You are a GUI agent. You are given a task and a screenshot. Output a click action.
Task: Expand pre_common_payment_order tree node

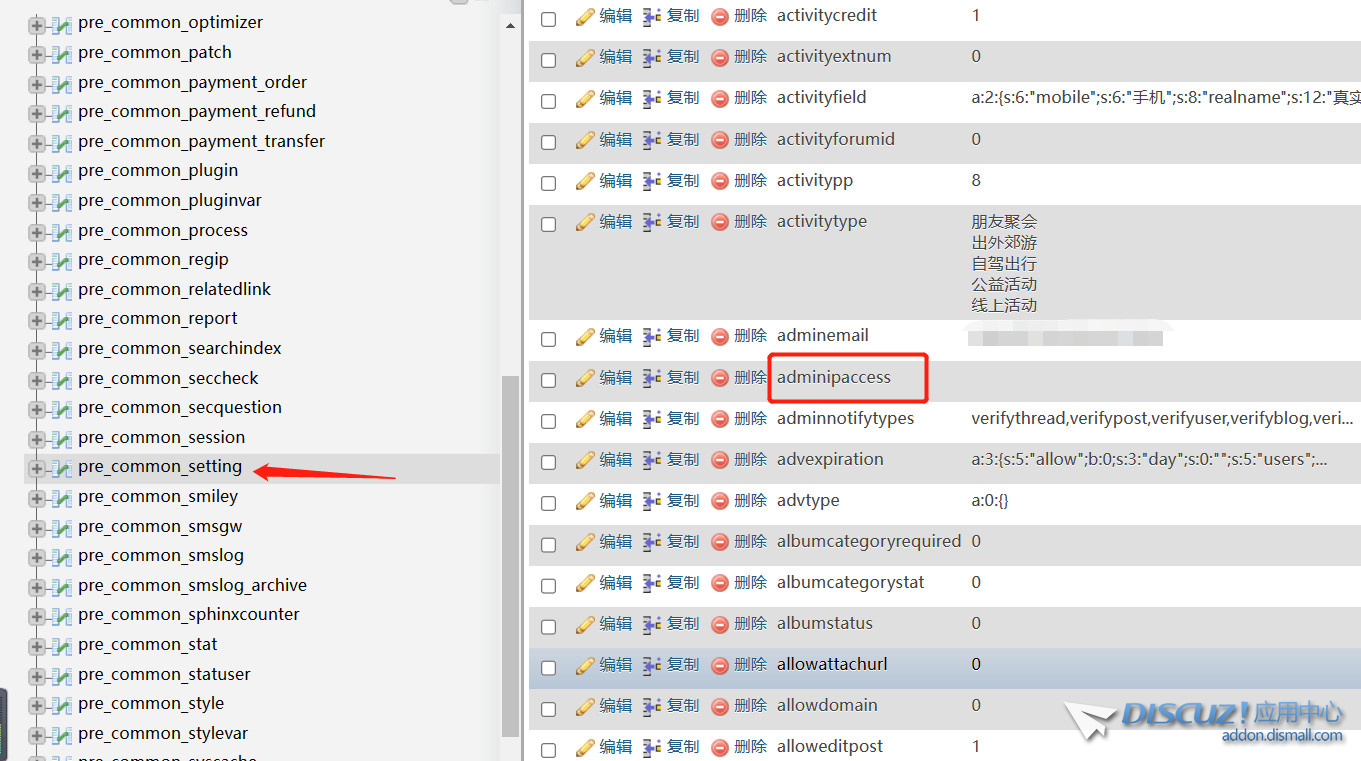(x=37, y=83)
